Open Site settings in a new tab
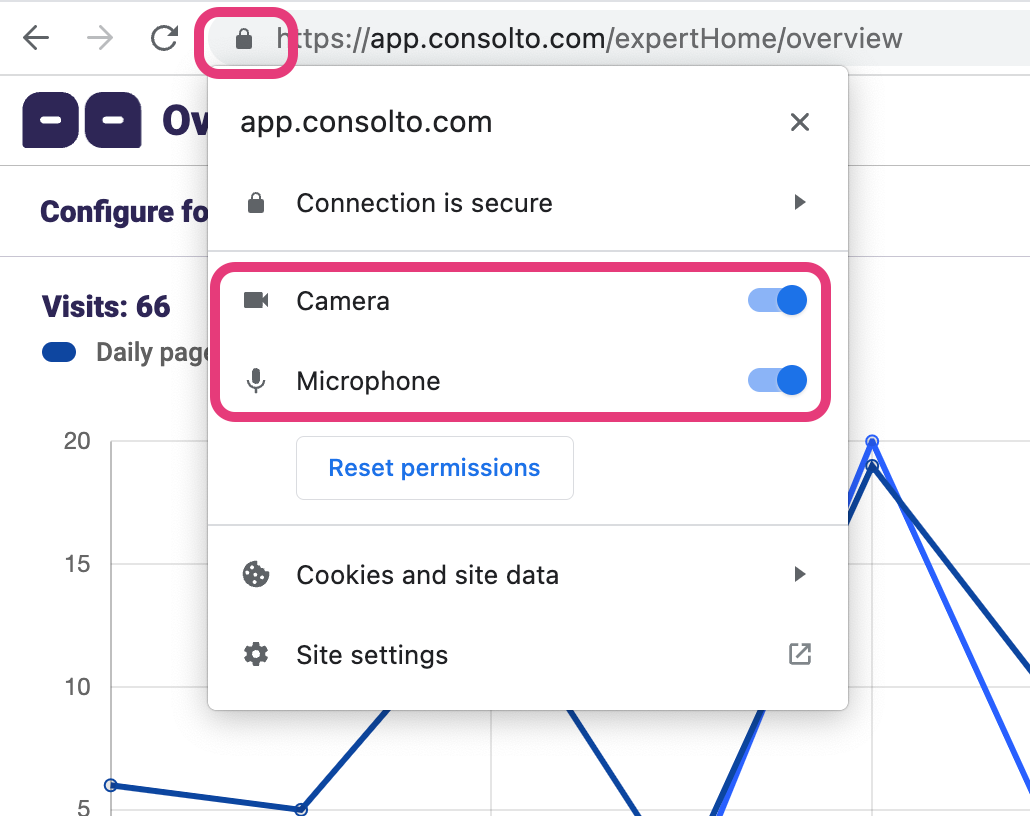 coord(799,654)
